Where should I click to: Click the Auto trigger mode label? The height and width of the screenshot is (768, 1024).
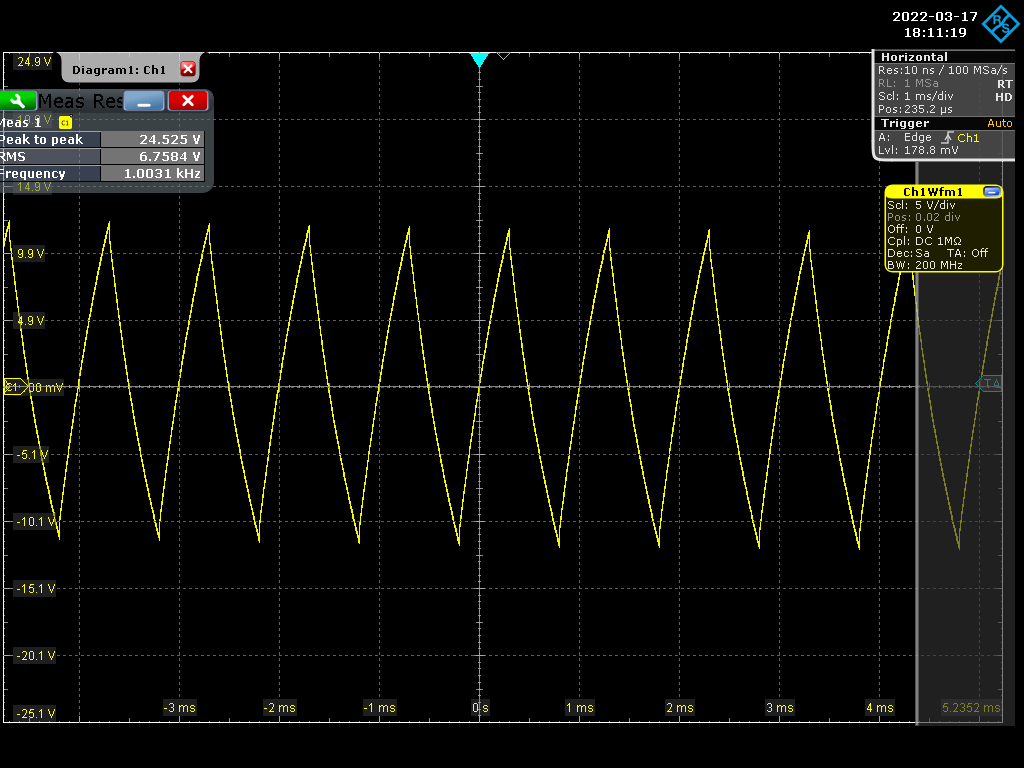[x=999, y=123]
